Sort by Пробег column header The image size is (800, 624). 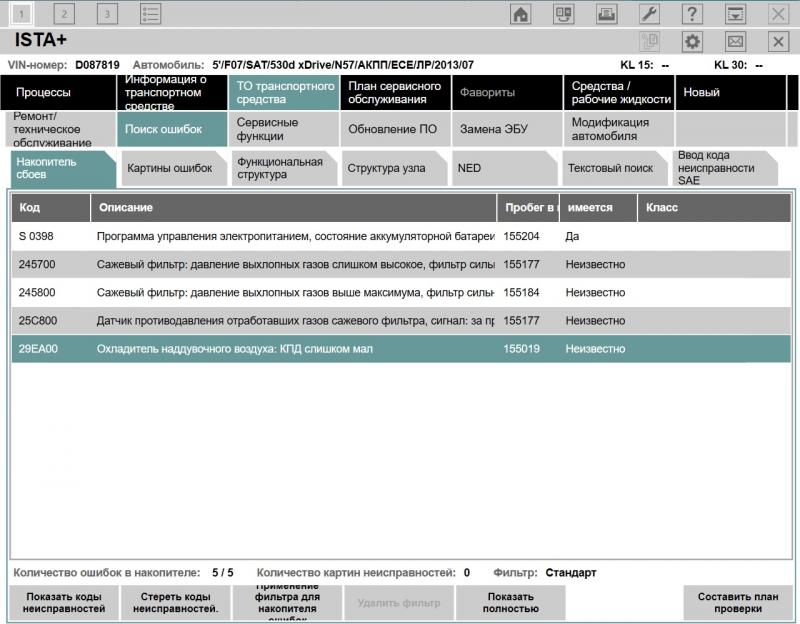pos(529,208)
